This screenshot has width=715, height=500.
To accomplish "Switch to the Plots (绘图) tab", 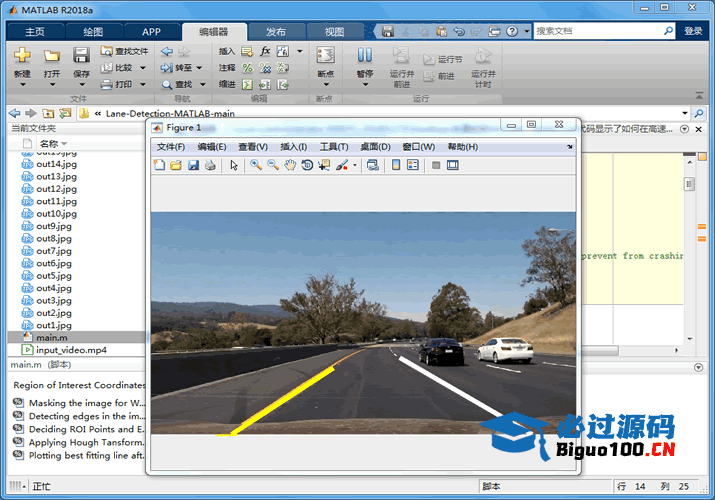I will point(93,31).
